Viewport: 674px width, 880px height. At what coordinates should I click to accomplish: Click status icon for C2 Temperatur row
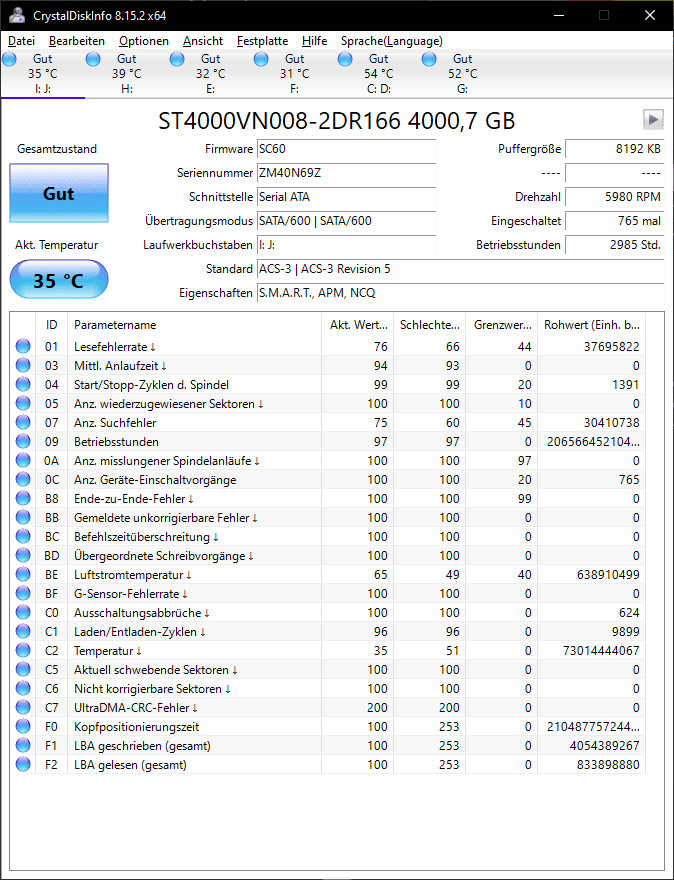(x=23, y=651)
